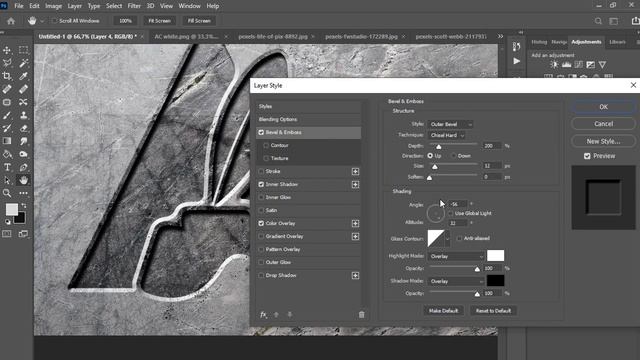Uncheck the Bevel & Emboss effect

261,132
